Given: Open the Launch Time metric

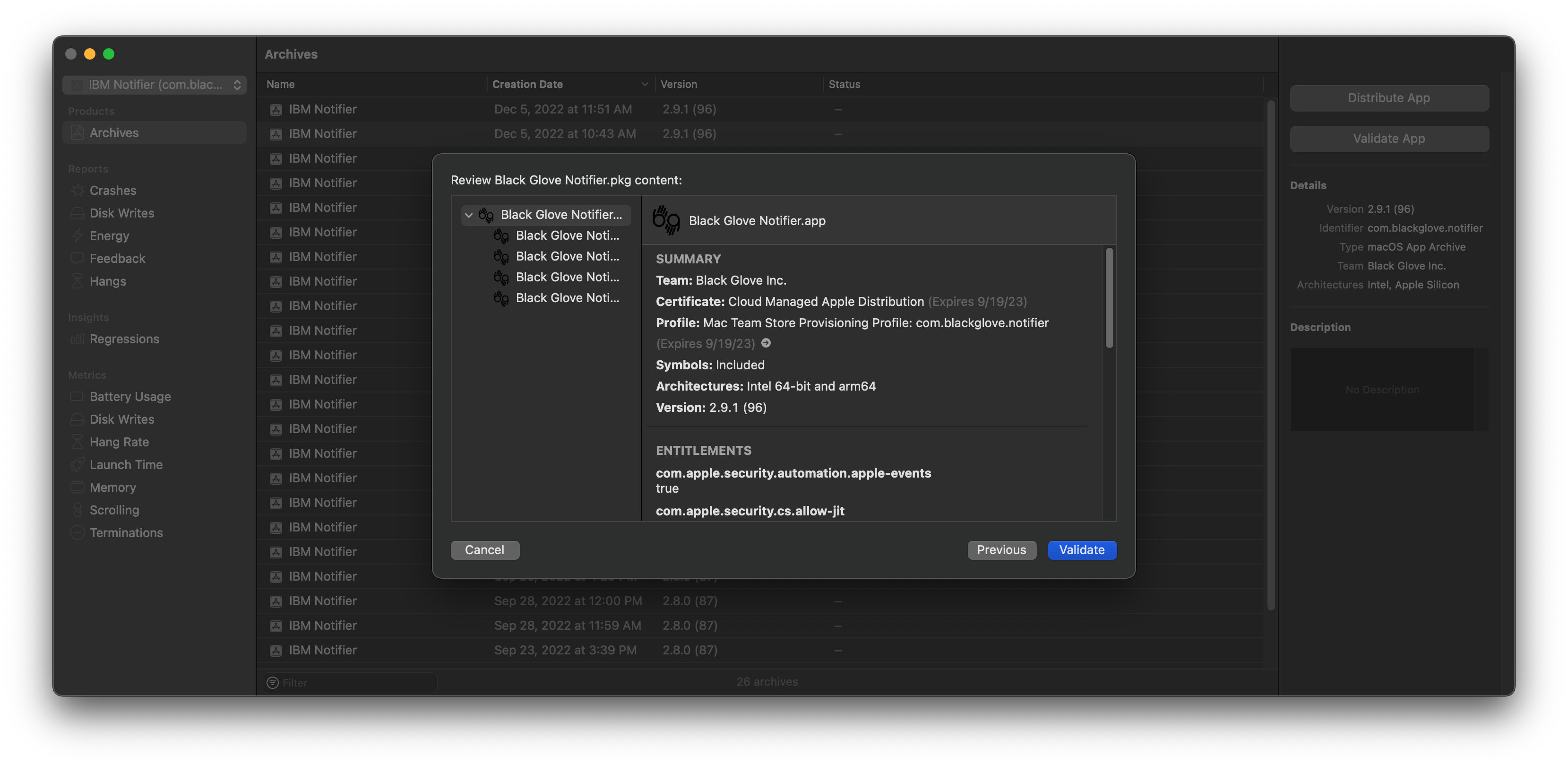Looking at the screenshot, I should [126, 465].
